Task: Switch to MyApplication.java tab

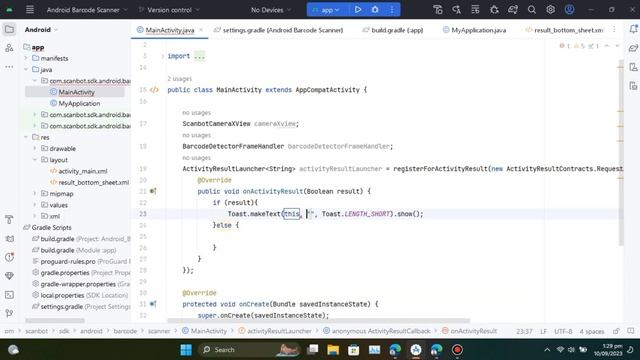Action: (474, 30)
